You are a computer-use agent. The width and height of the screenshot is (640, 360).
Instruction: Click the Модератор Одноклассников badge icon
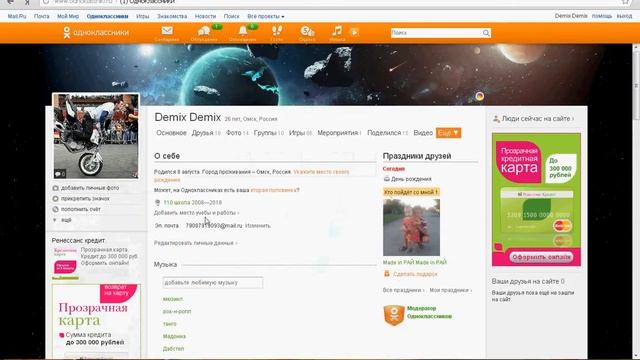pos(394,315)
